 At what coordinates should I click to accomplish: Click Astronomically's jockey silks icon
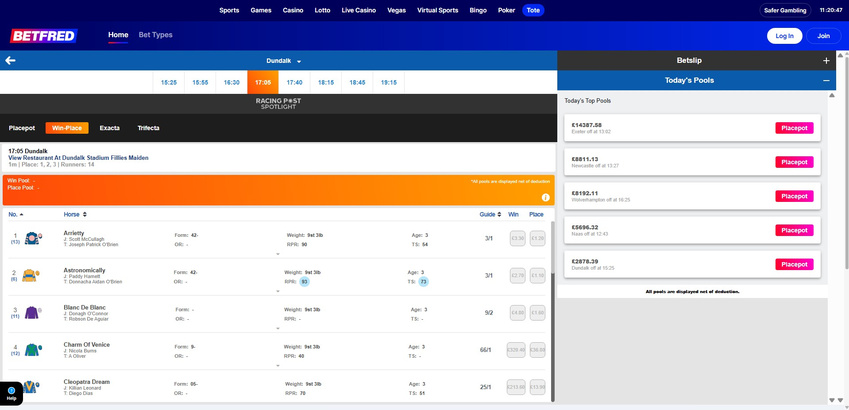[30, 275]
